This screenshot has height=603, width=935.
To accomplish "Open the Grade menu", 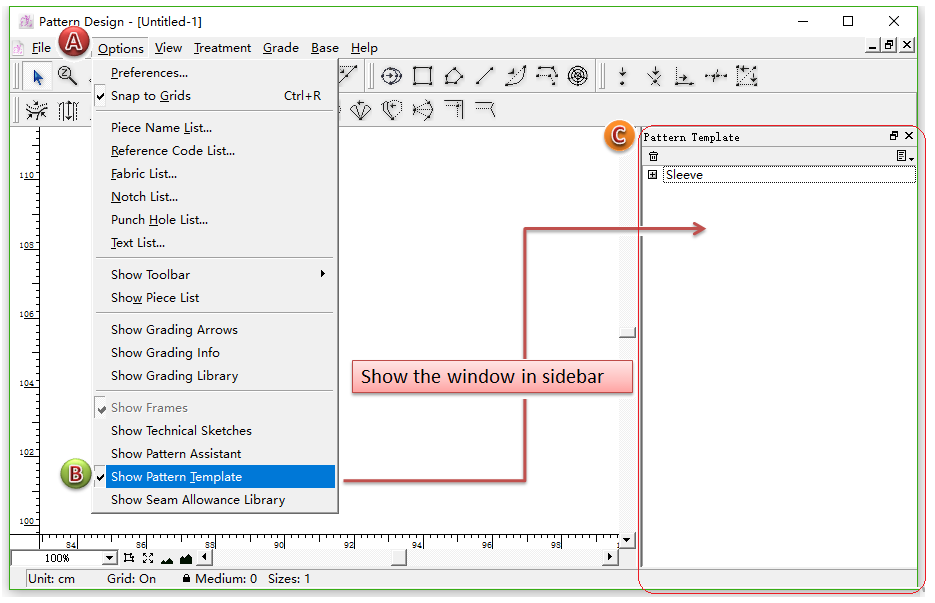I will click(281, 48).
